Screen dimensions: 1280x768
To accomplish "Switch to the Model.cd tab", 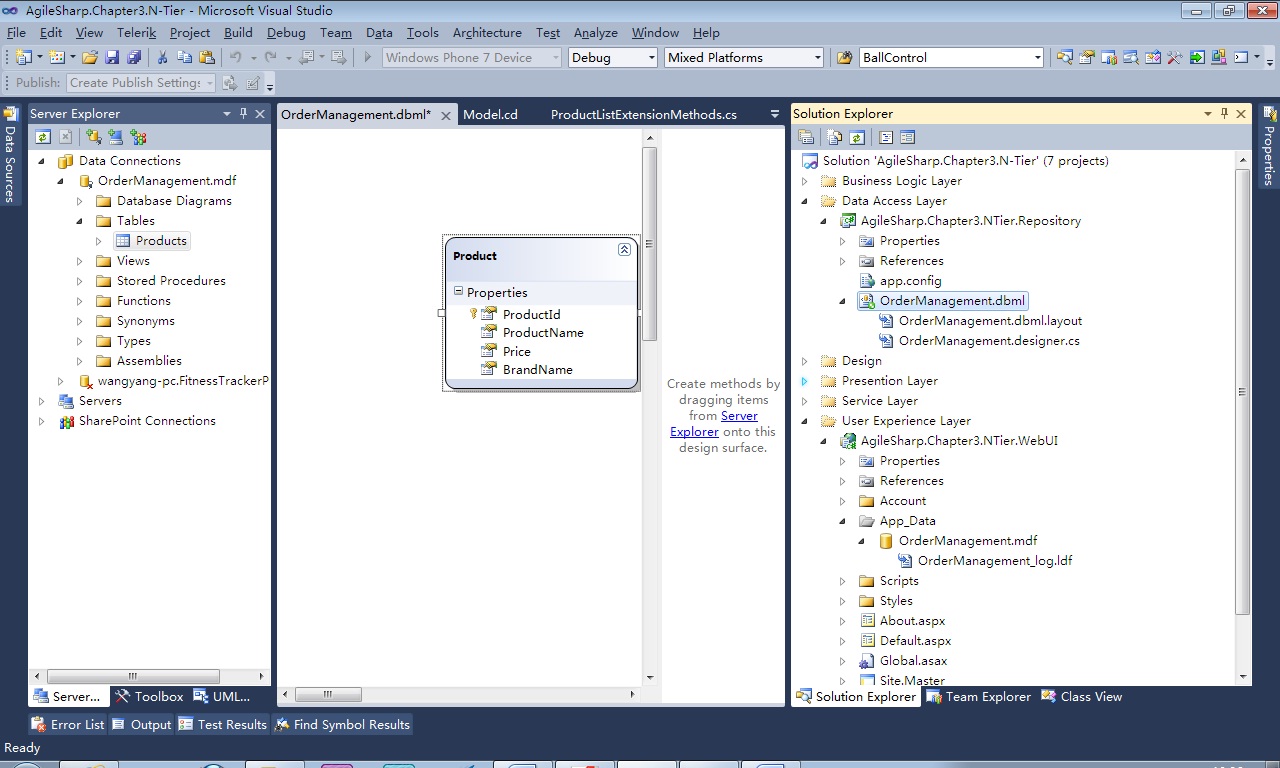I will (x=490, y=115).
